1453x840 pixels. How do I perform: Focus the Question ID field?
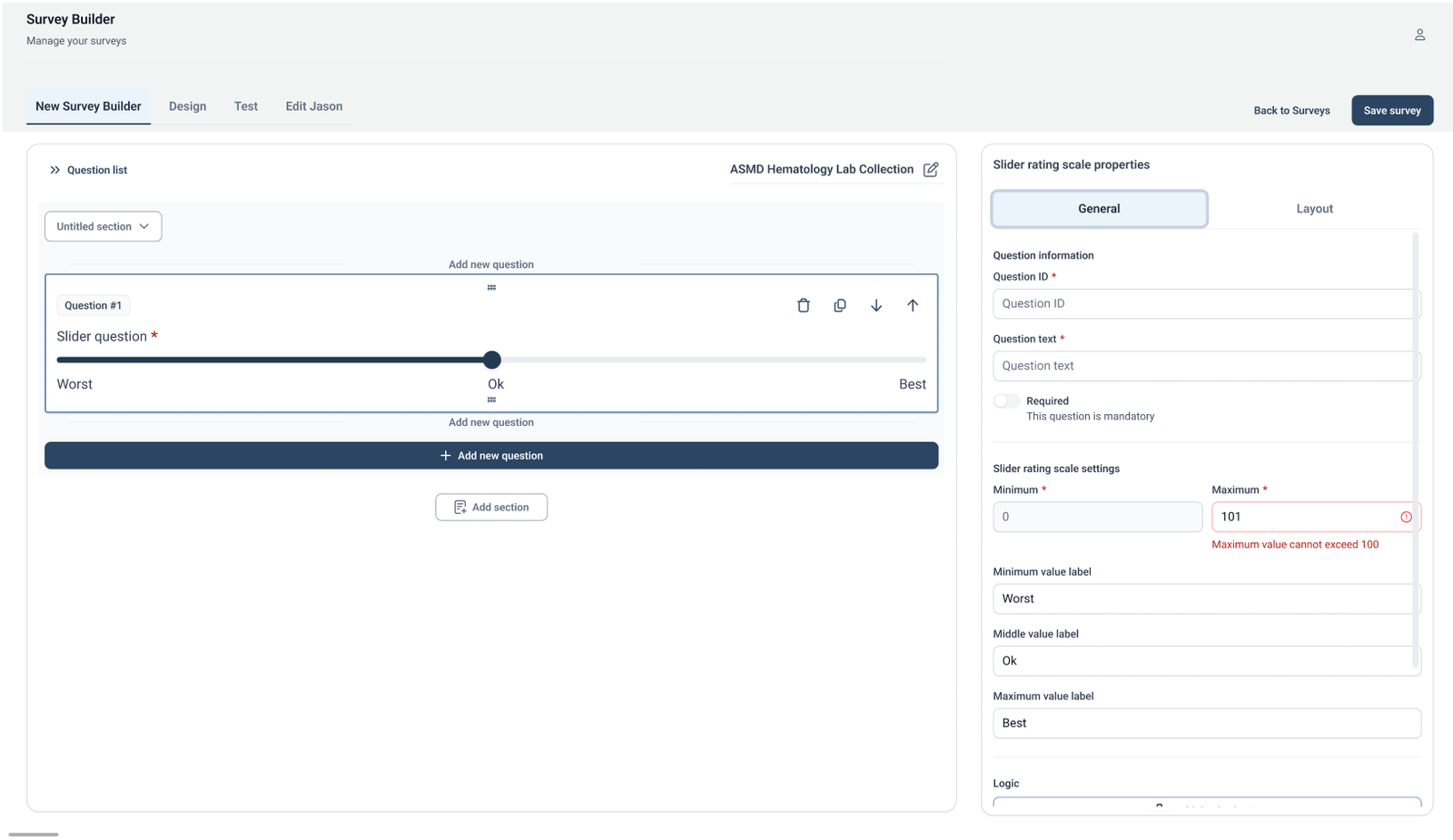[x=1207, y=303]
